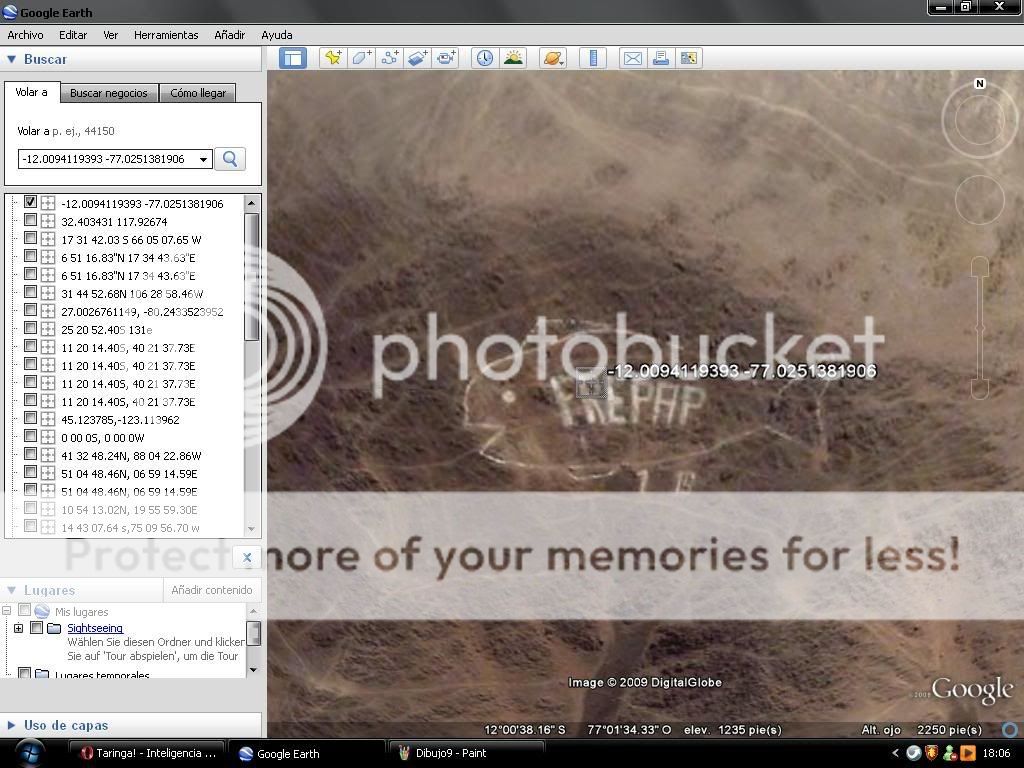The height and width of the screenshot is (768, 1024).
Task: Switch to Buscar negocios tab
Action: 109,93
